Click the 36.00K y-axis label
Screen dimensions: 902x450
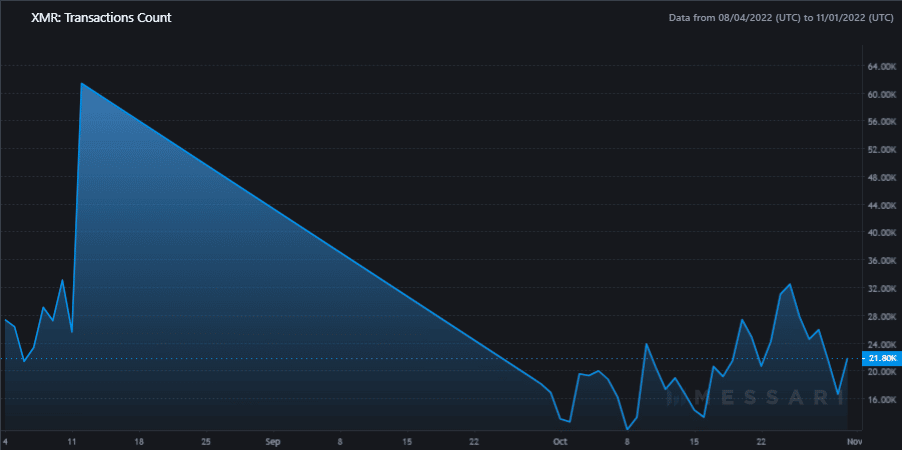(881, 261)
